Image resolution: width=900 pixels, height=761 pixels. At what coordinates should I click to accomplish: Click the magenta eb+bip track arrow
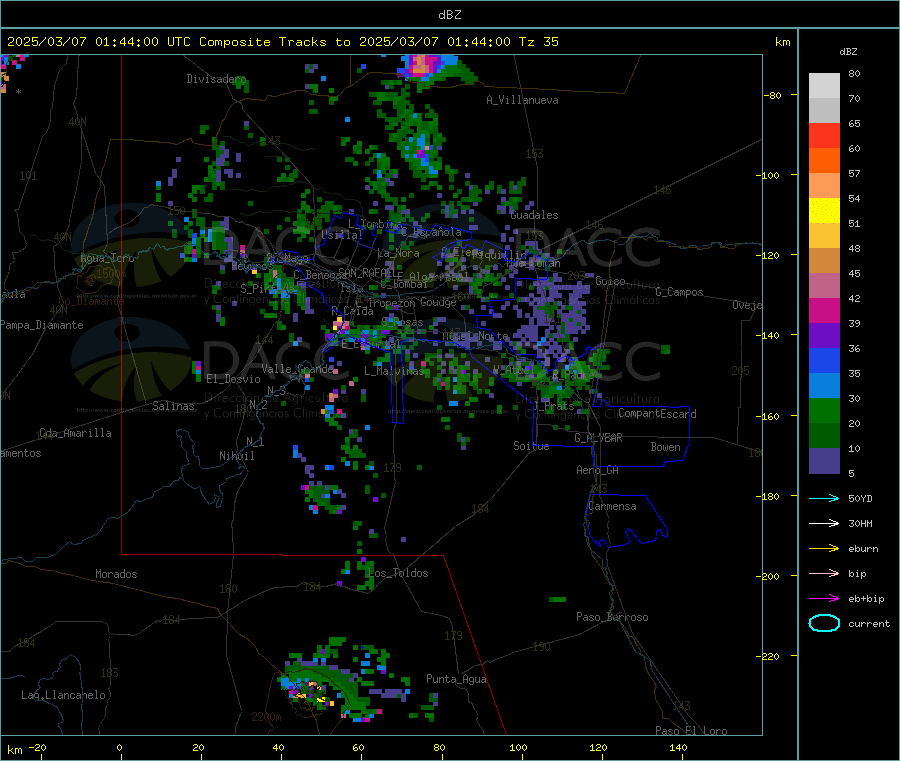click(824, 598)
